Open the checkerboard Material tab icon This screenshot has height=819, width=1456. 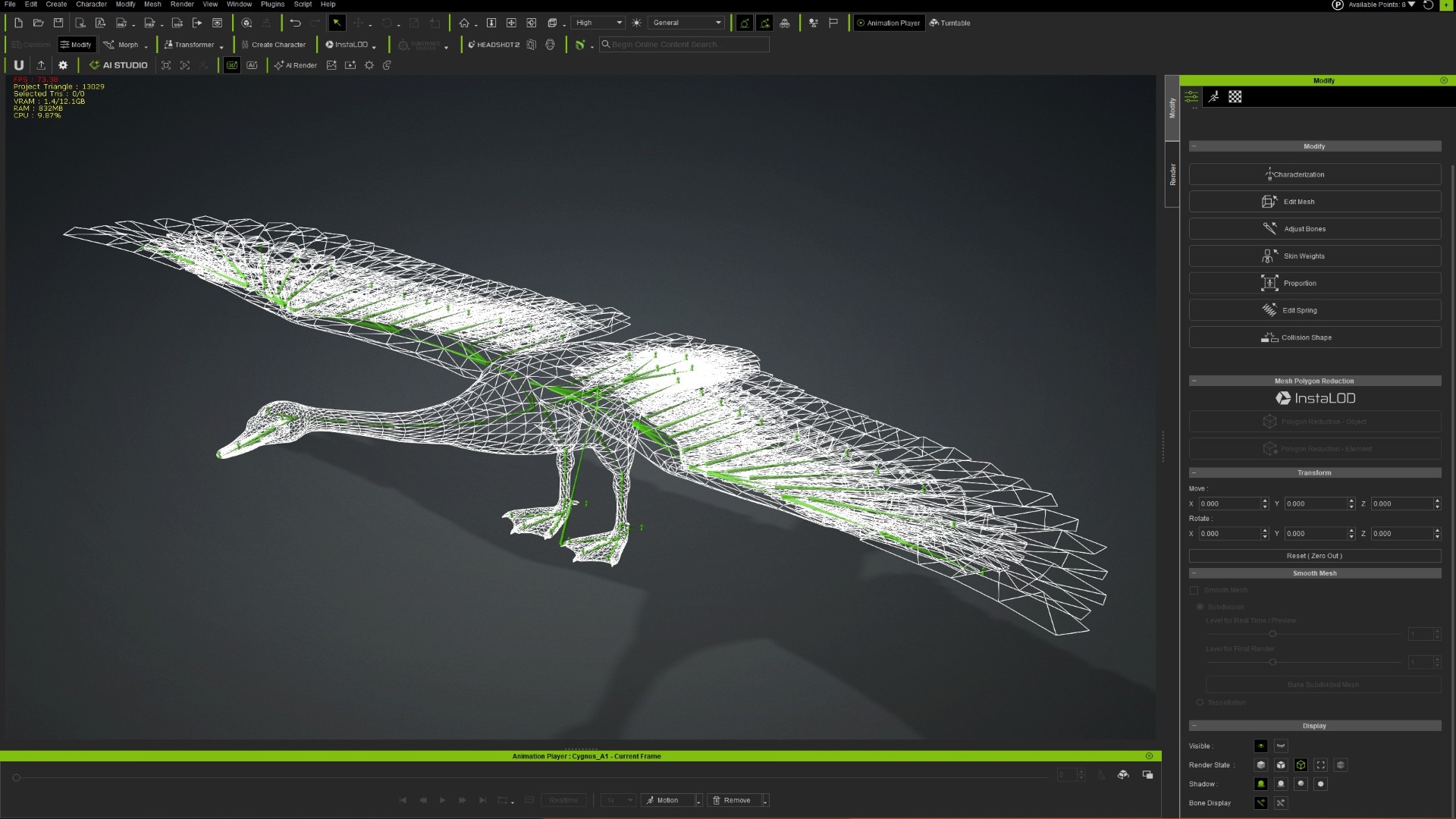tap(1235, 96)
